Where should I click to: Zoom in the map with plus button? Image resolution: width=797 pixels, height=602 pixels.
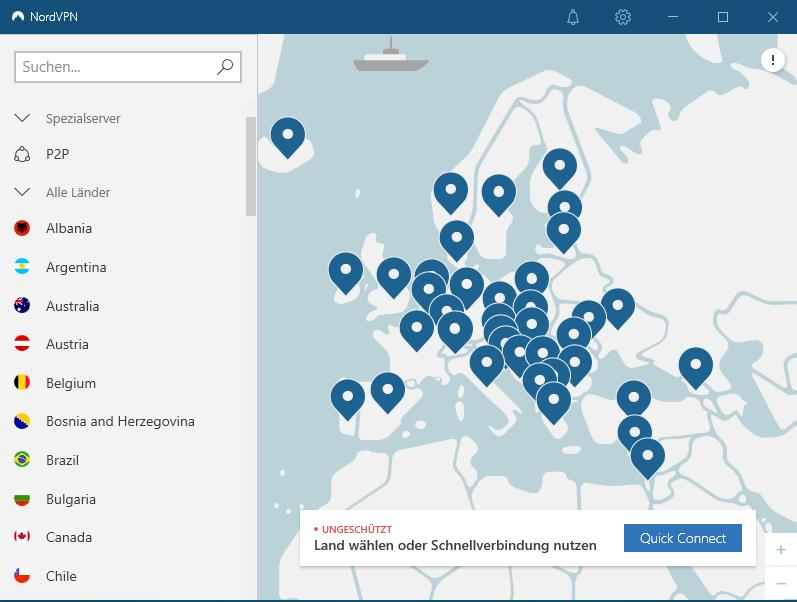[781, 549]
